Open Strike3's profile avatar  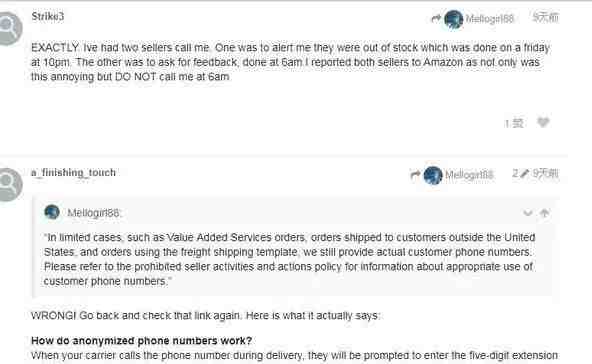(9, 28)
